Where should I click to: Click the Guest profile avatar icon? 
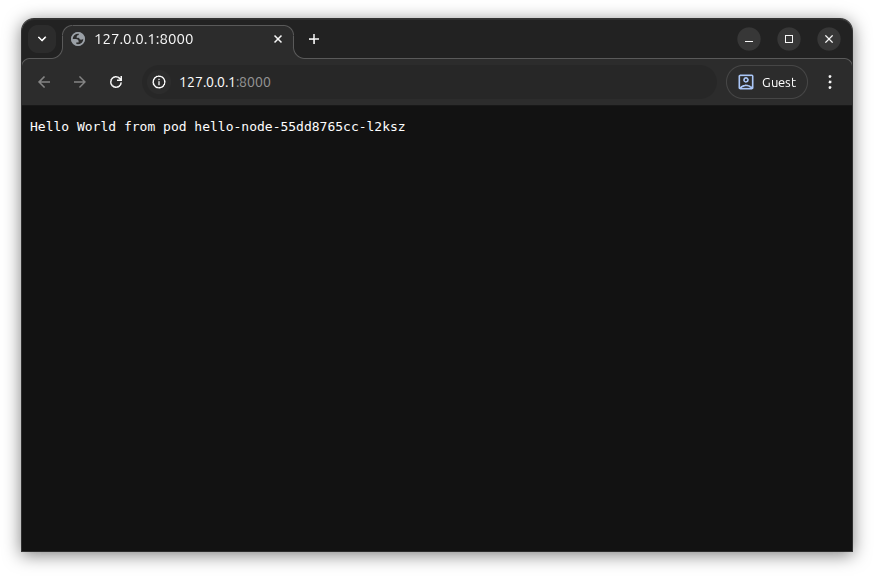point(746,82)
